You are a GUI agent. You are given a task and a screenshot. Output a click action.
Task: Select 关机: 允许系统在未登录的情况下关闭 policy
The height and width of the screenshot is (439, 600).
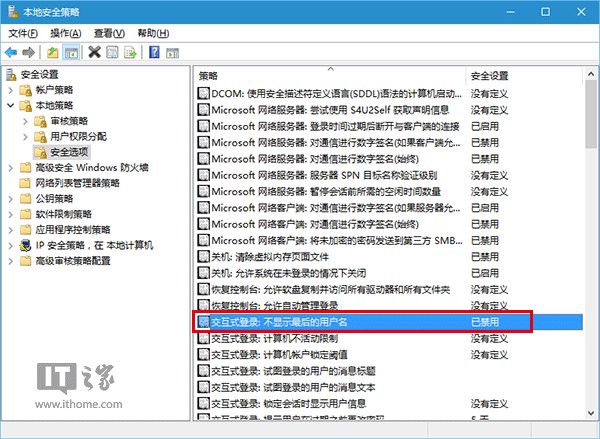[390, 273]
